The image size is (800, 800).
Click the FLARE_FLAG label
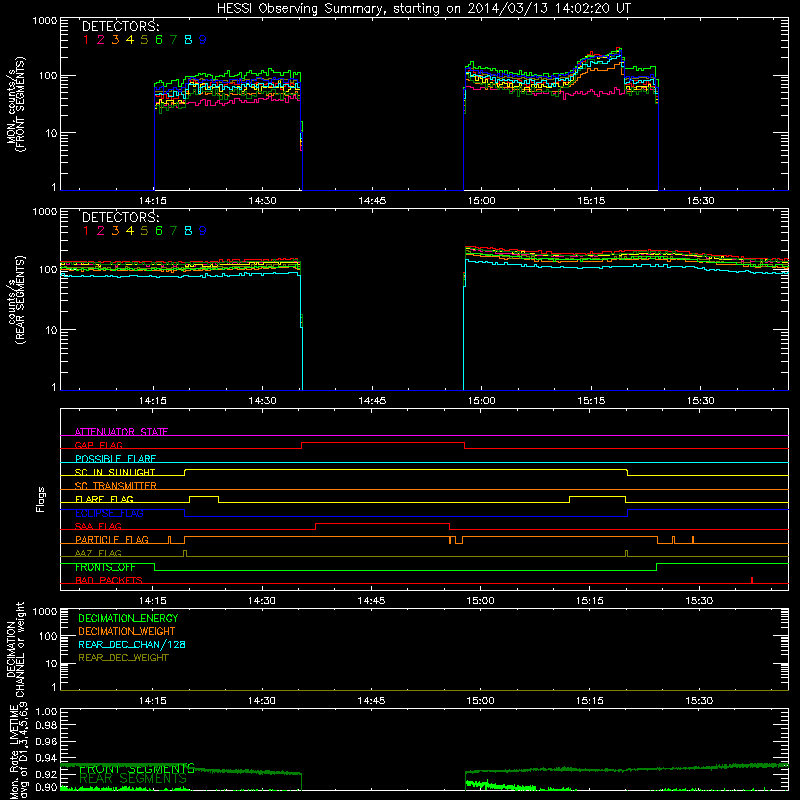pyautogui.click(x=104, y=499)
